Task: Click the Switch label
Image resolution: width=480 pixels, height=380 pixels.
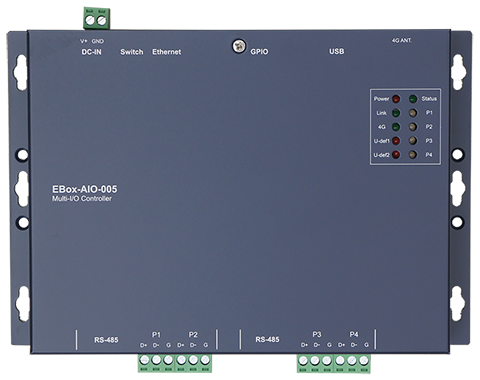Action: pyautogui.click(x=132, y=52)
